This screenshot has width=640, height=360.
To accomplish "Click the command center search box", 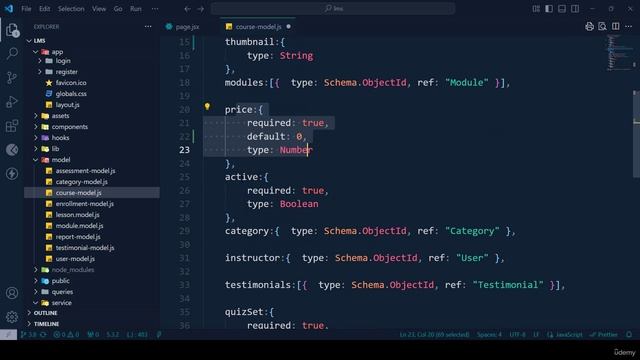I will click(333, 9).
